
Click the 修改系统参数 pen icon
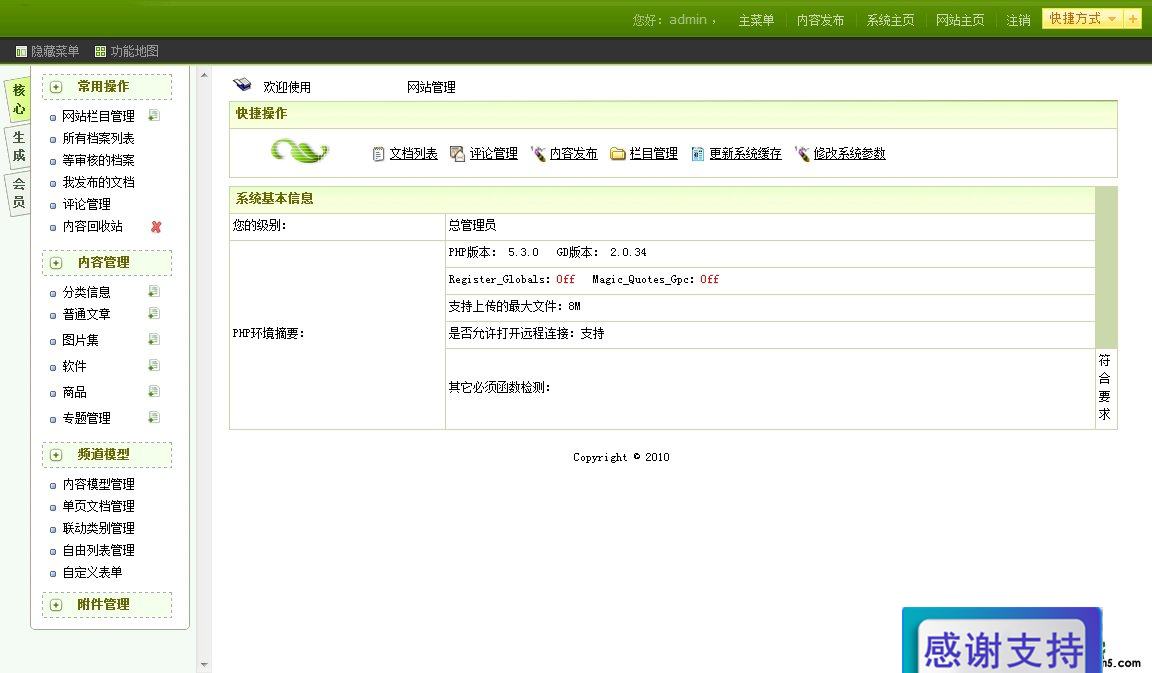802,154
